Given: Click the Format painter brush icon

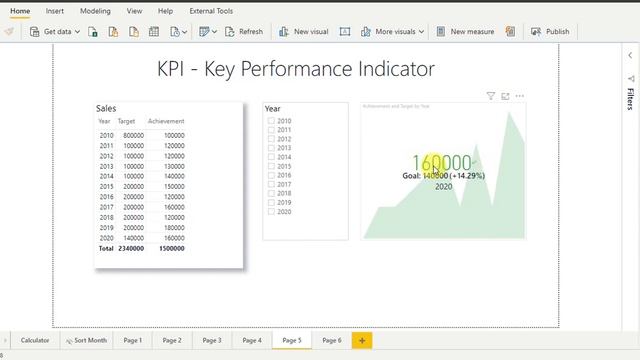Looking at the screenshot, I should [9, 31].
